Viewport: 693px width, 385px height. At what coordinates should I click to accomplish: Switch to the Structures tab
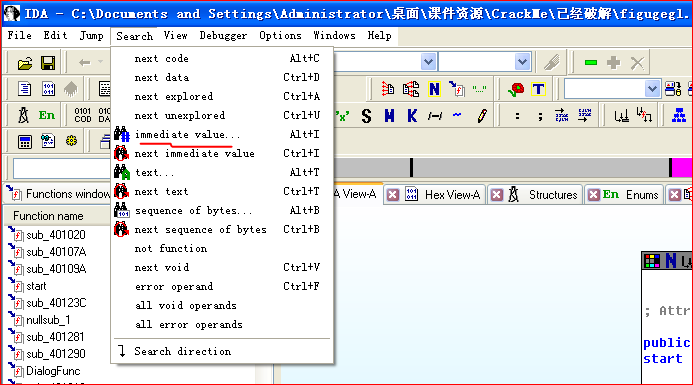[552, 195]
